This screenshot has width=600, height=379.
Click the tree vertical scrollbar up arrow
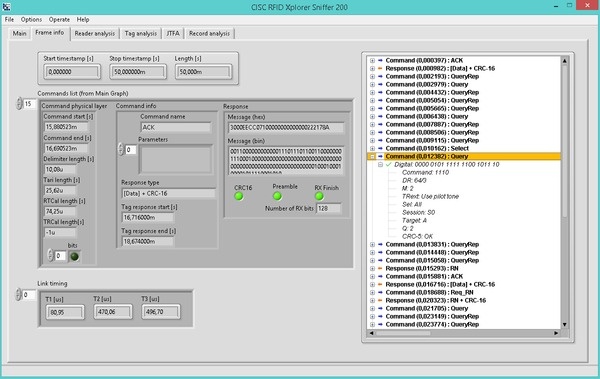click(564, 61)
